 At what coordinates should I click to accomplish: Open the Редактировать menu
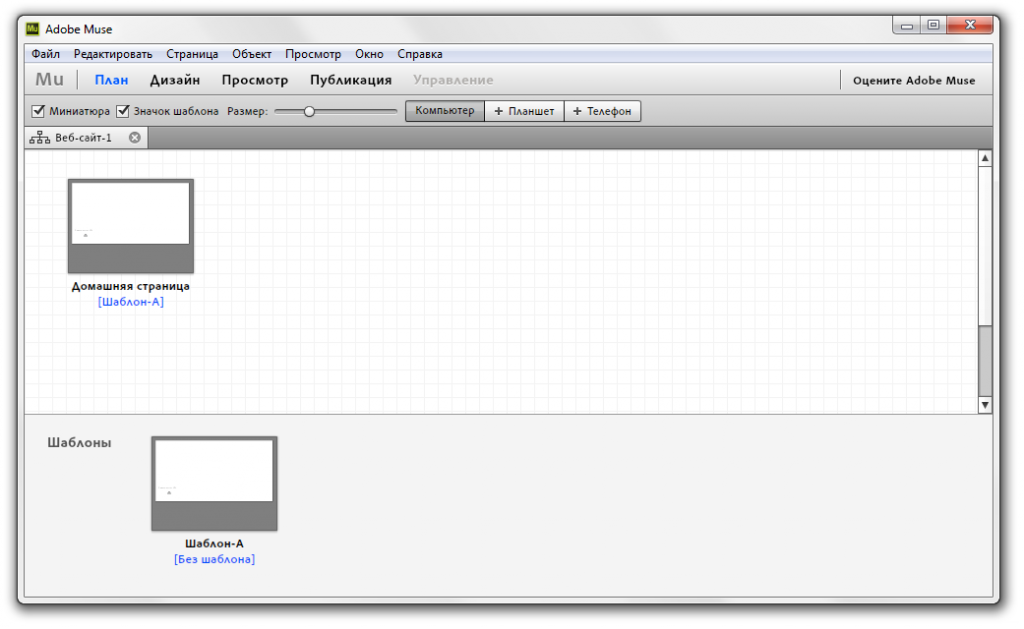tap(112, 54)
